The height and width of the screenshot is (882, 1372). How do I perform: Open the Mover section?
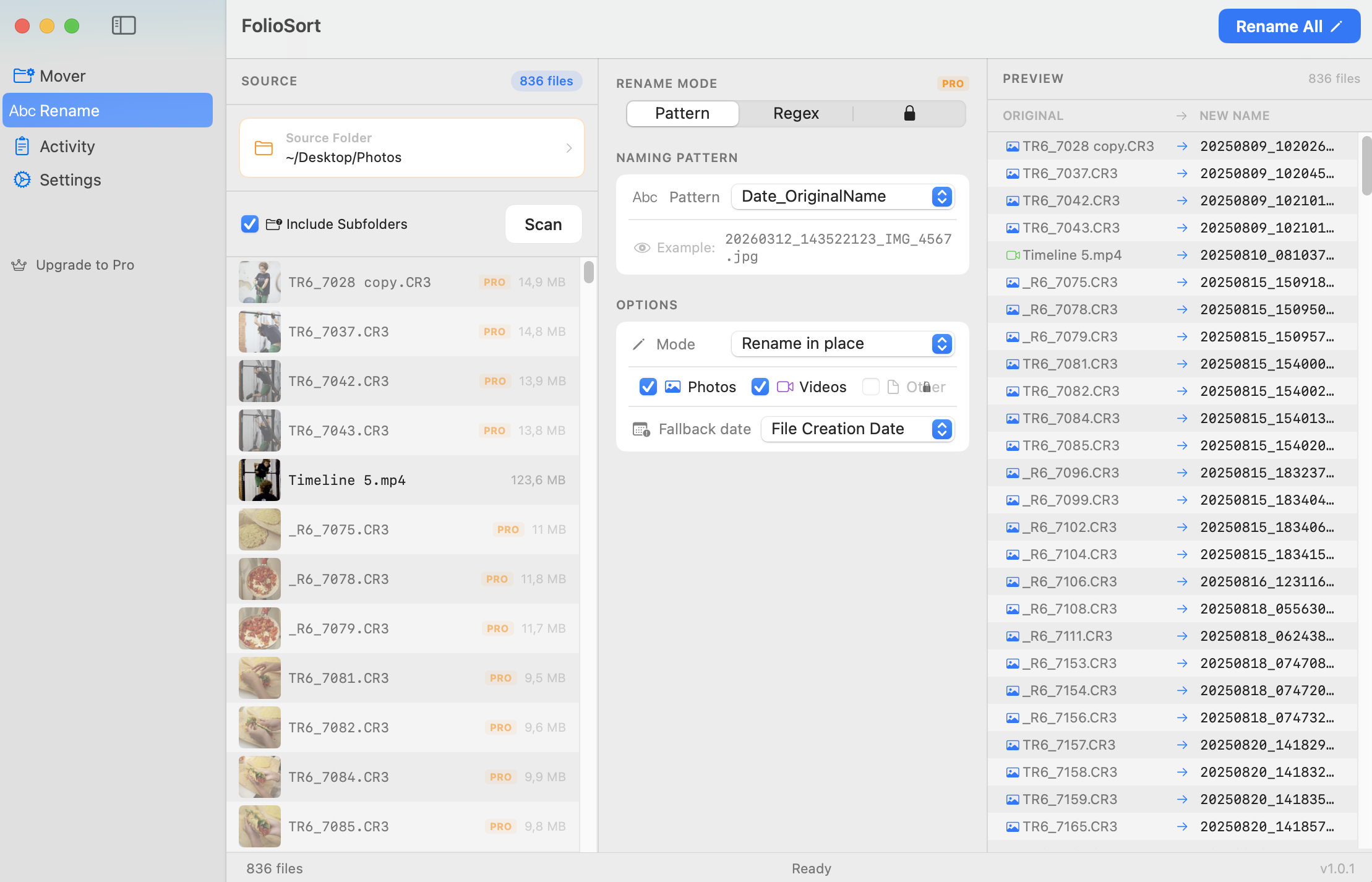pyautogui.click(x=108, y=76)
